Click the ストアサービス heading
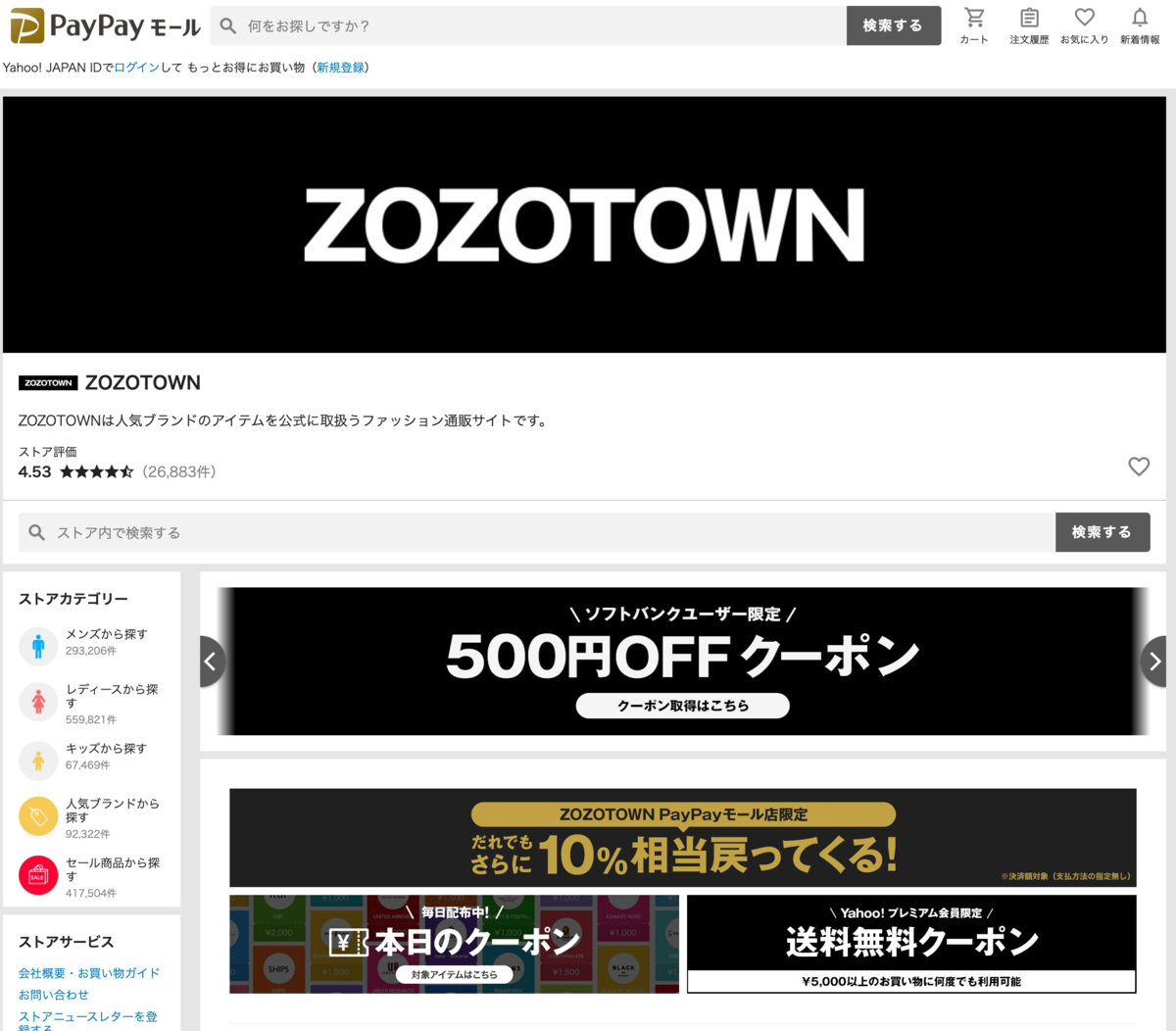 [67, 942]
